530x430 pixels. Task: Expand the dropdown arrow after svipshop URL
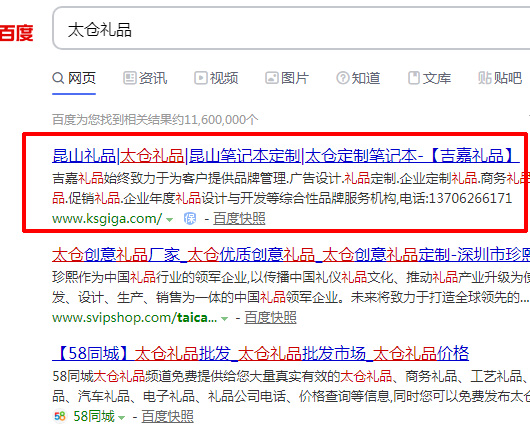point(224,318)
